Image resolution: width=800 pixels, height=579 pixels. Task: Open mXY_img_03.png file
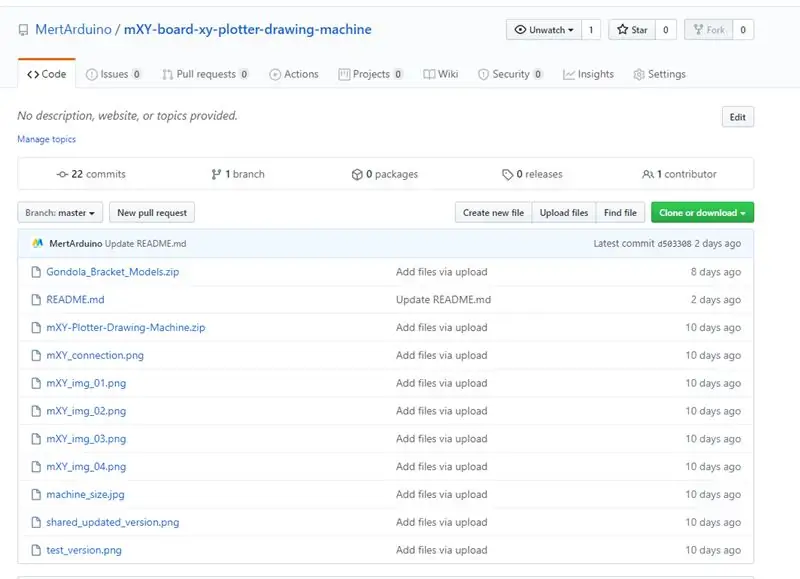(x=86, y=439)
